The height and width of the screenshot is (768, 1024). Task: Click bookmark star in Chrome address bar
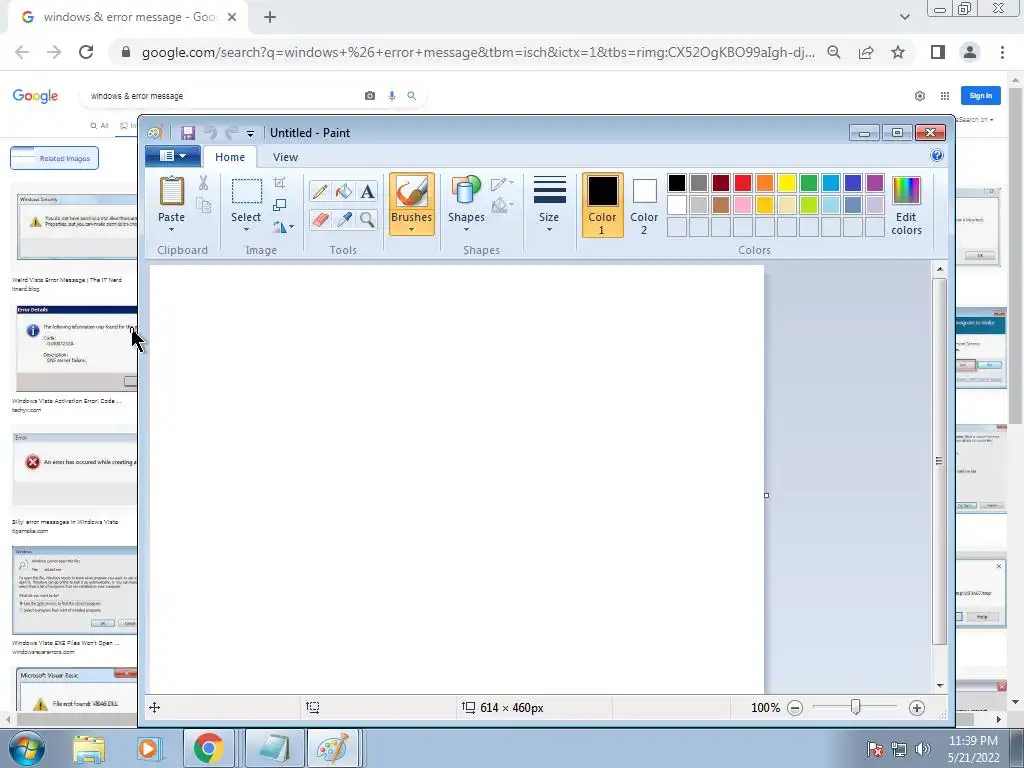[x=898, y=52]
